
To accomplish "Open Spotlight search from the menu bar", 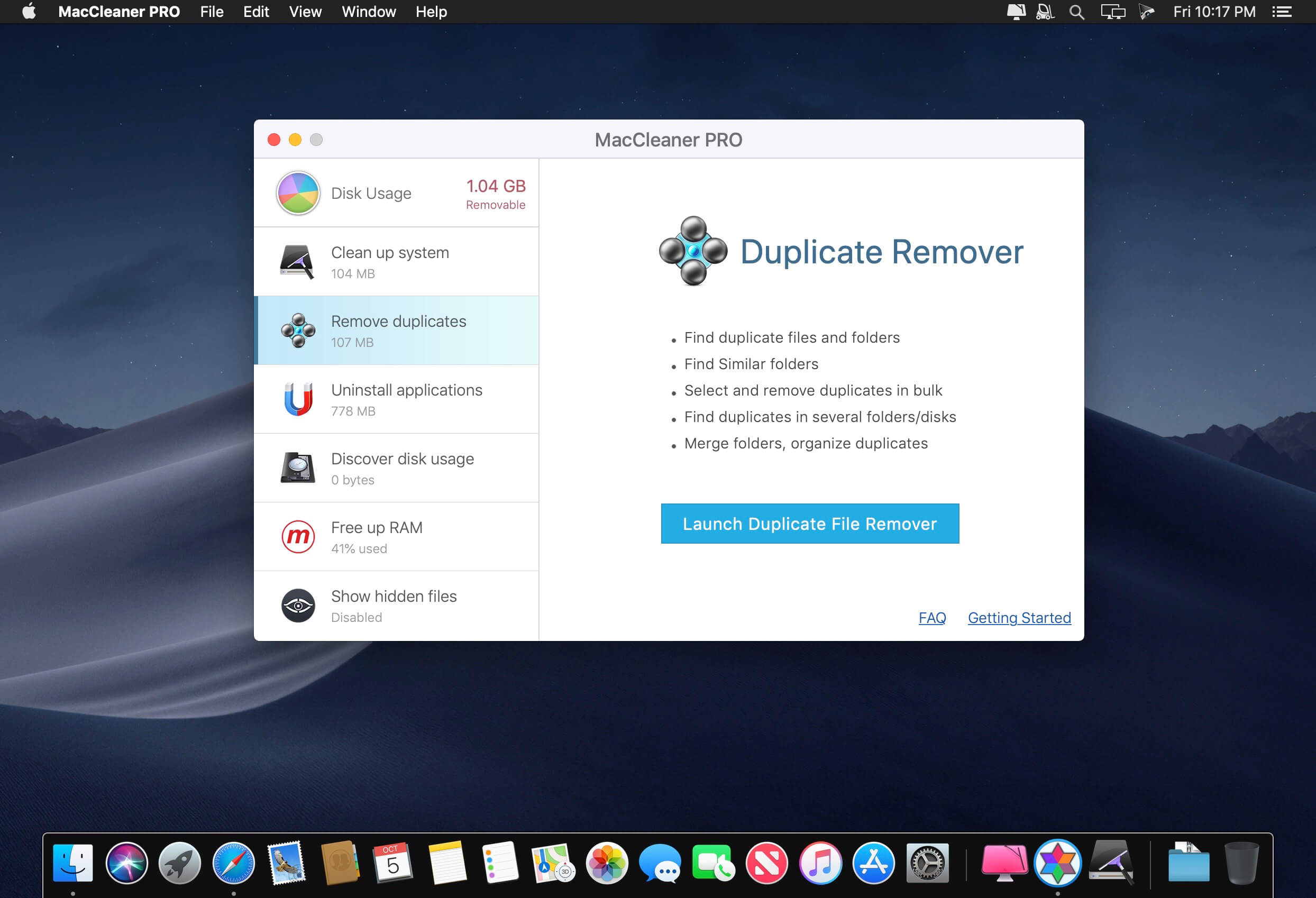I will [1076, 11].
